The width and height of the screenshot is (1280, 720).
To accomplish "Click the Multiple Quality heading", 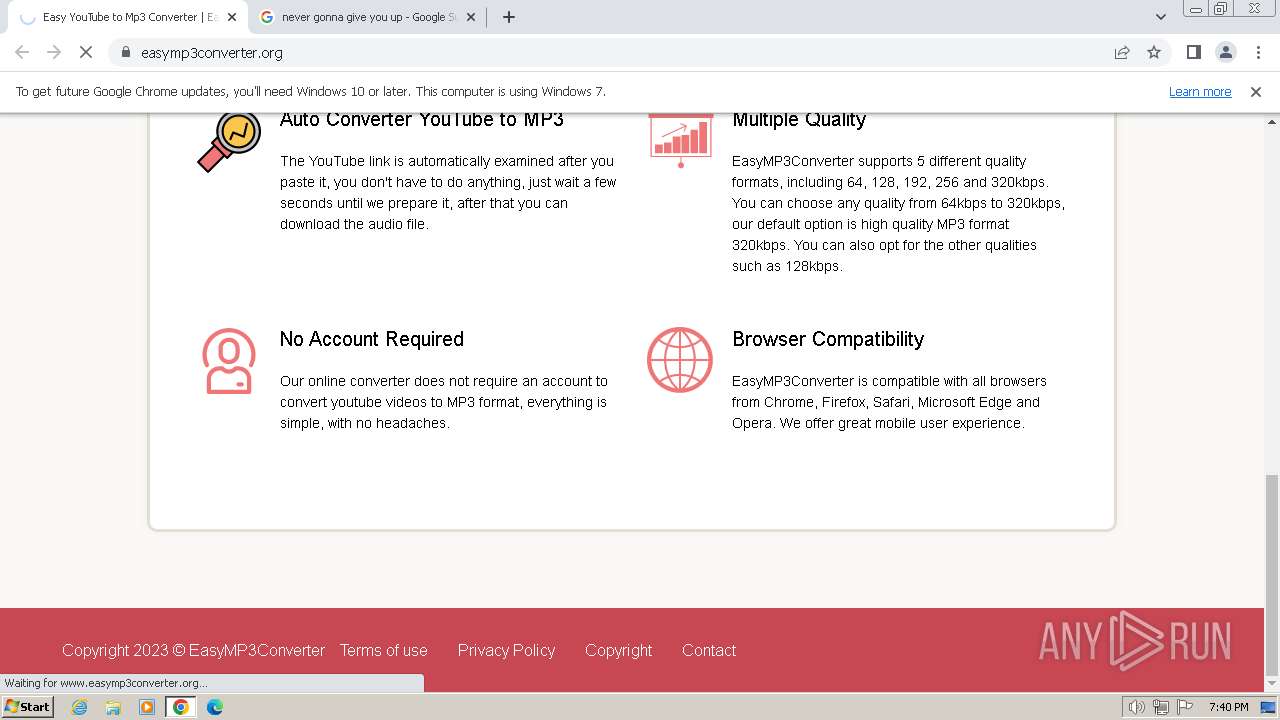I will (799, 119).
